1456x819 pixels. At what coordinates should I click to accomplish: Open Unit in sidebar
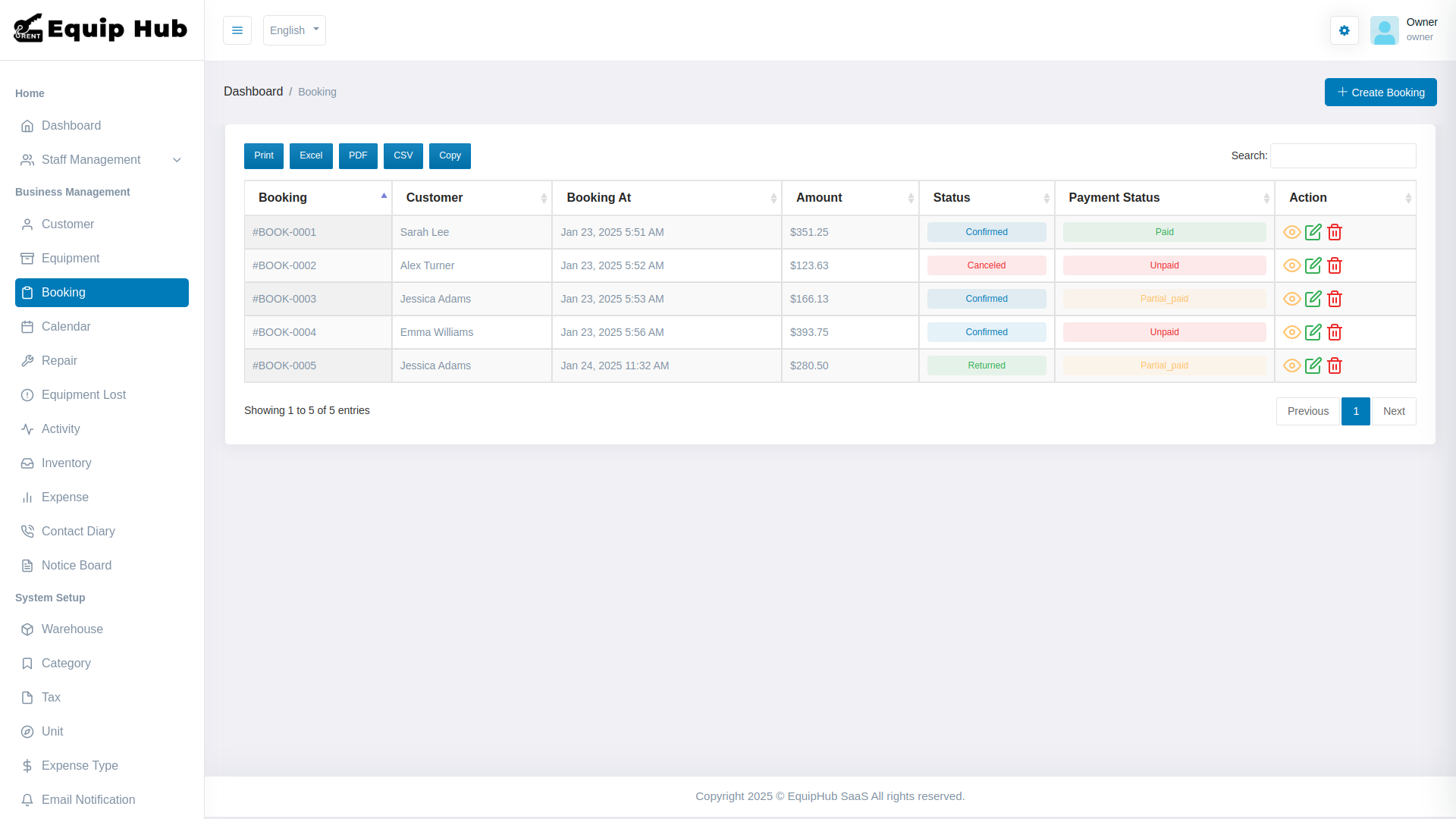(x=102, y=732)
